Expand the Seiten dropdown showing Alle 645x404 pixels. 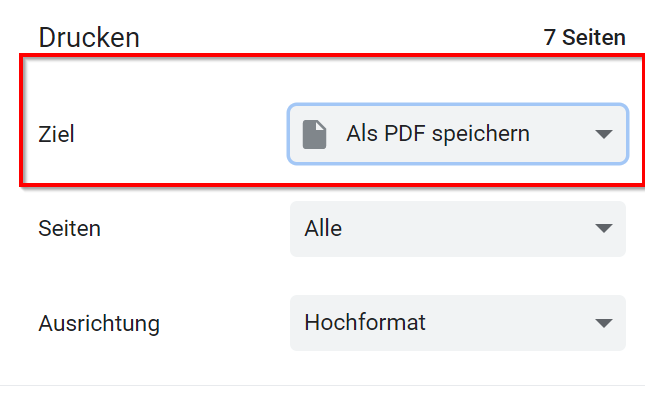click(x=458, y=229)
